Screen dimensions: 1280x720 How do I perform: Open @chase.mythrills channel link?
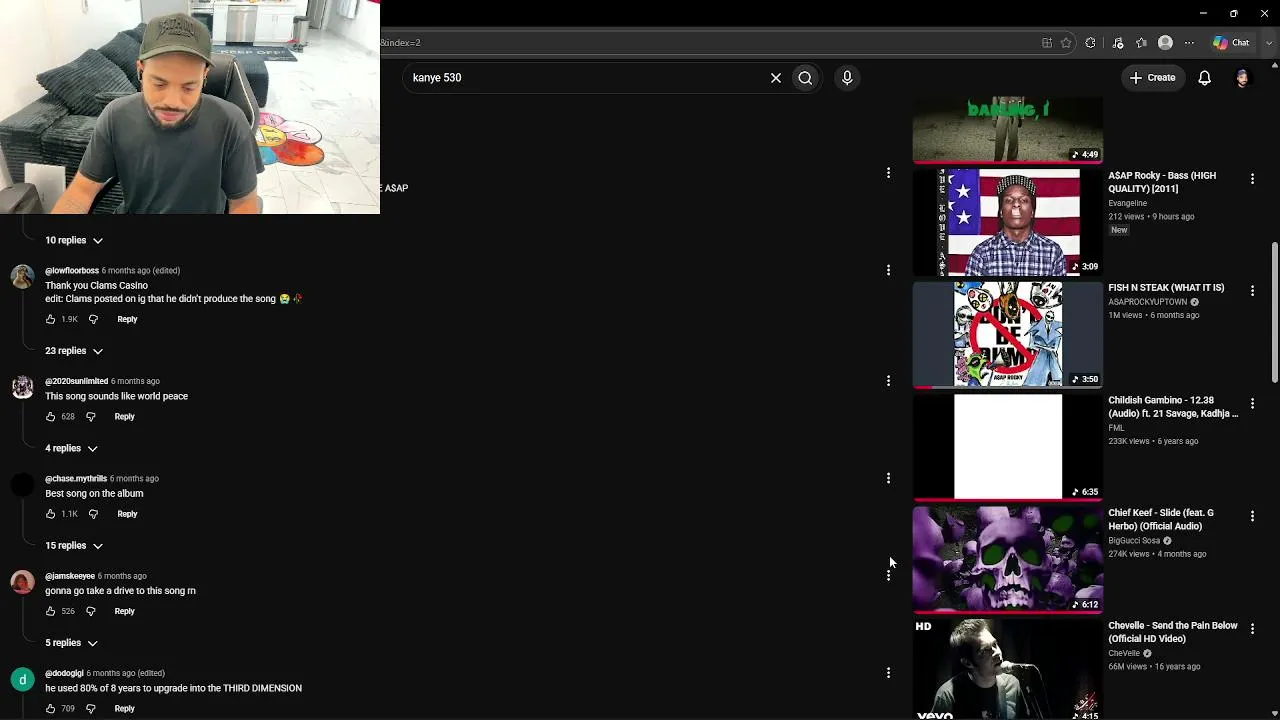[76, 479]
